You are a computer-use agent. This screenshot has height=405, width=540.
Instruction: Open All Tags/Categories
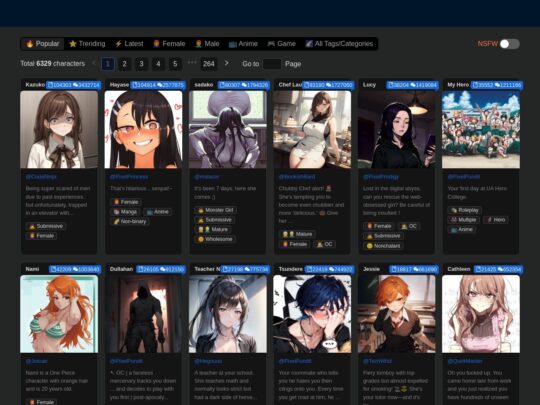click(339, 44)
